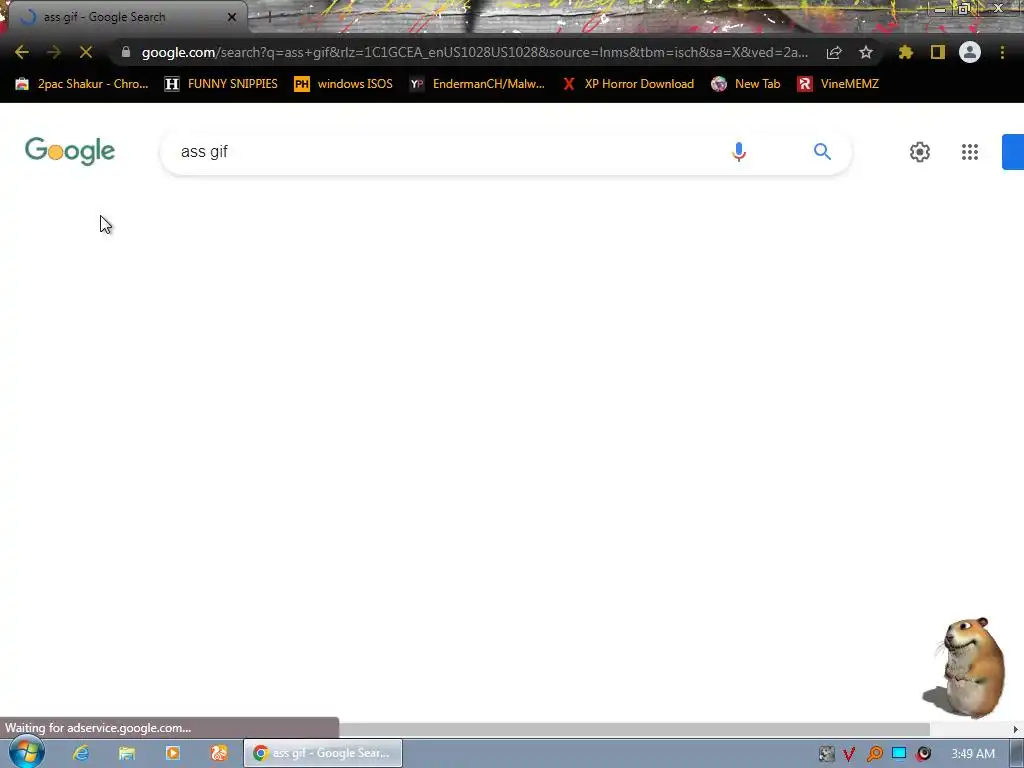The height and width of the screenshot is (768, 1024).
Task: Click the speaker-like tray icon beside clock
Action: click(x=923, y=754)
